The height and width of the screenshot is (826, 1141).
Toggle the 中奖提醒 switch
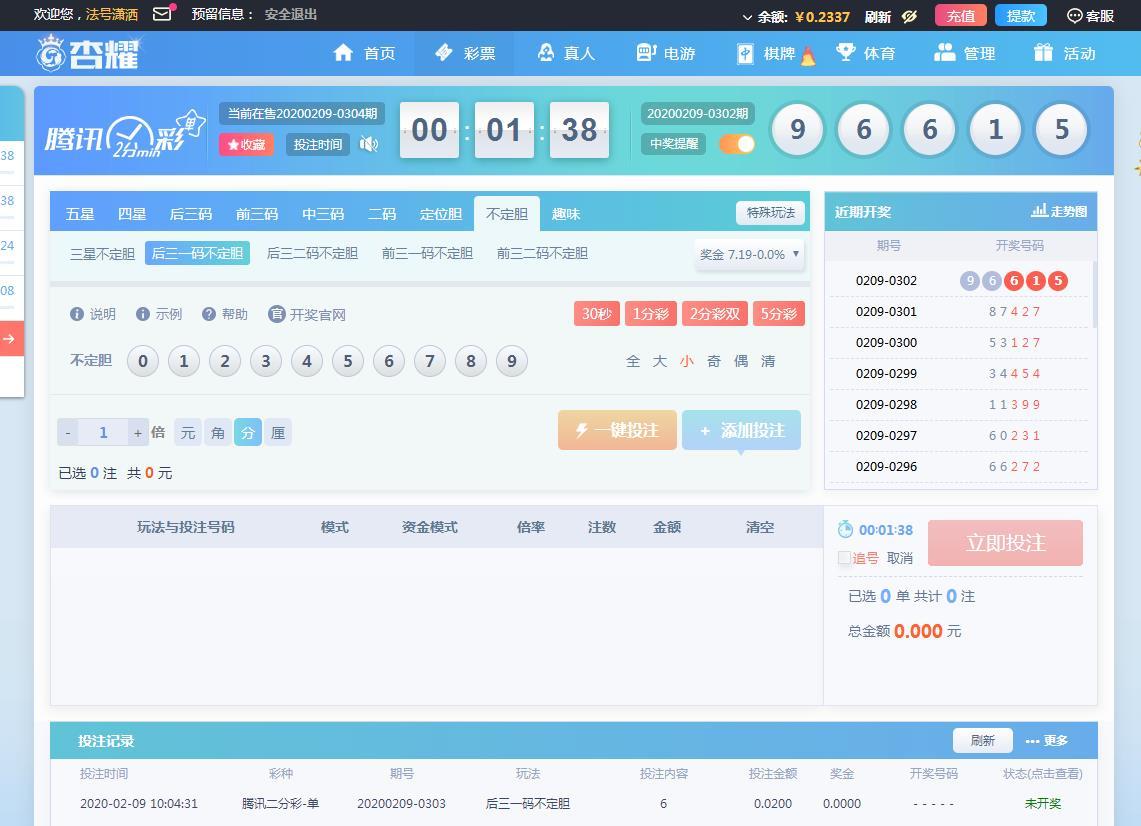736,143
